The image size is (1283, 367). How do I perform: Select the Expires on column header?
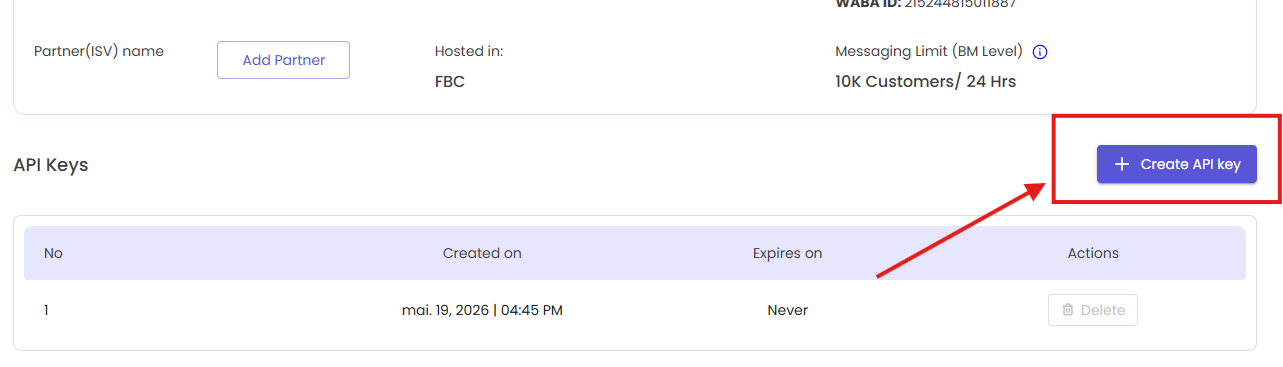pos(787,253)
